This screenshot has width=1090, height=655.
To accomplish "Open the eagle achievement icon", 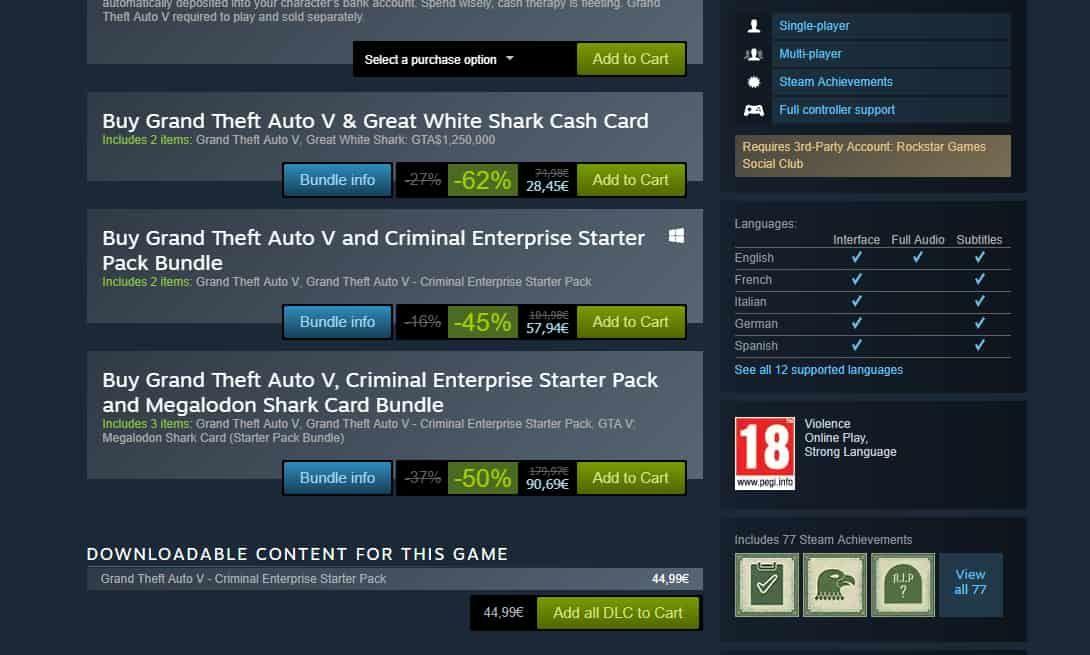I will (x=835, y=585).
